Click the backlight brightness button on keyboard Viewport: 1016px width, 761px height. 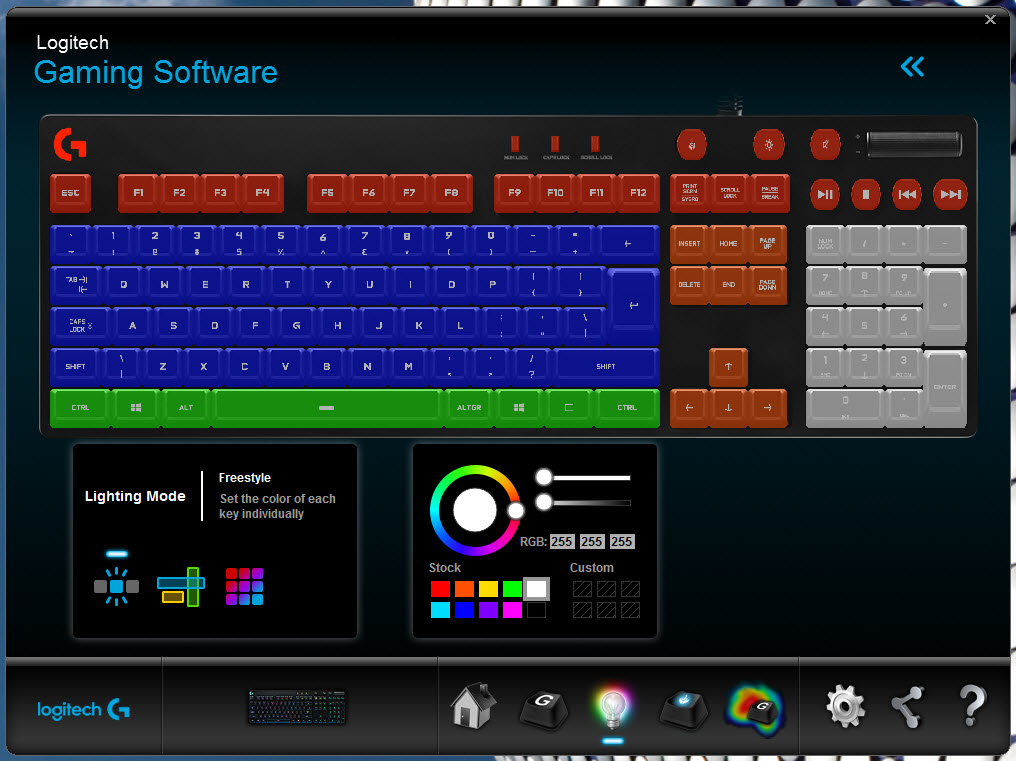(769, 145)
